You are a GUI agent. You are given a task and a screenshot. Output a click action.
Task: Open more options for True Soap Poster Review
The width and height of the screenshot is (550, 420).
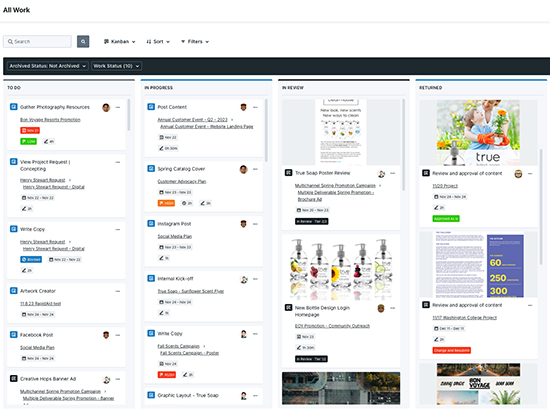[393, 173]
